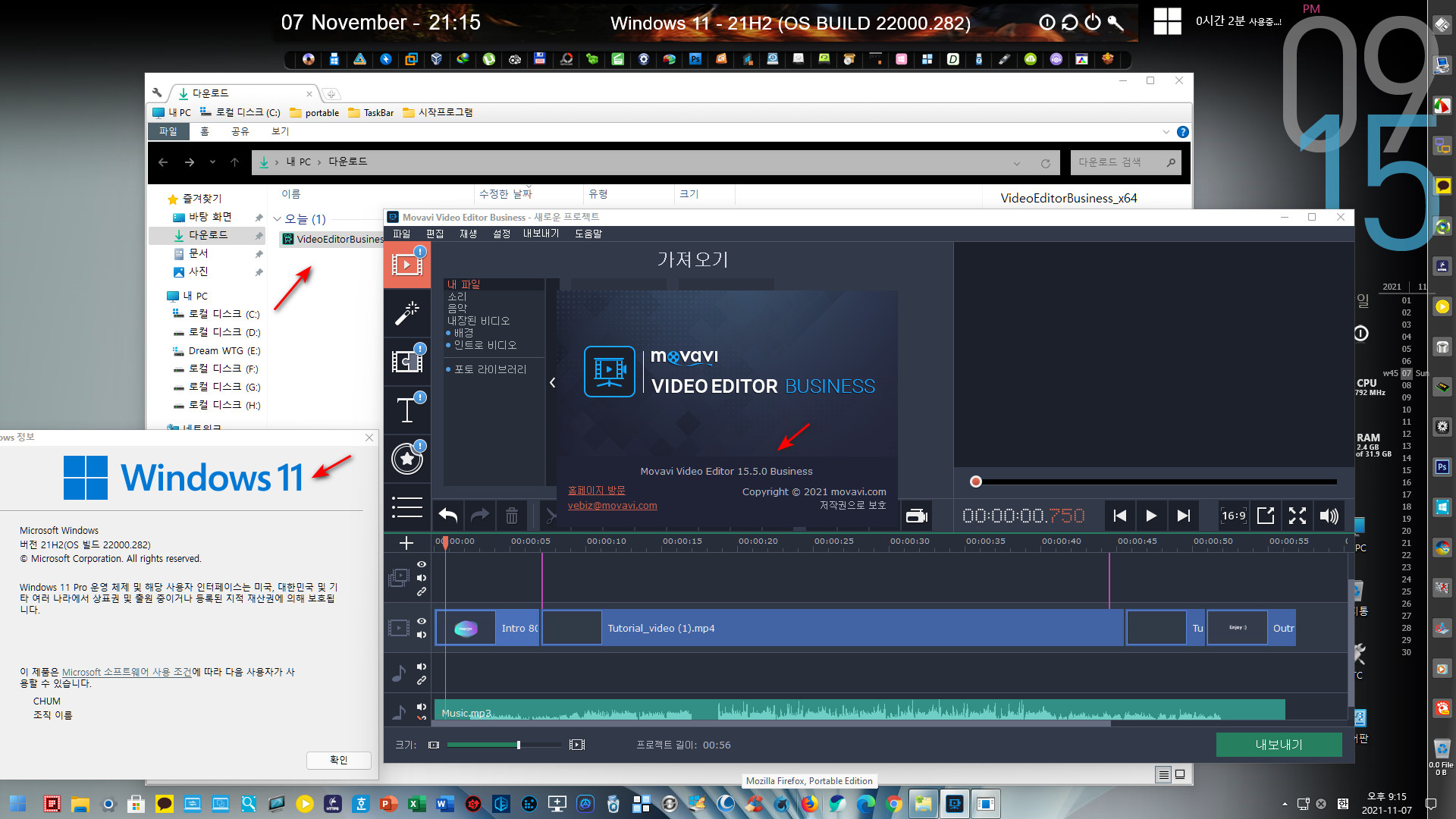The width and height of the screenshot is (1456, 819).
Task: Select 내장된 비디오 in import list
Action: (479, 321)
